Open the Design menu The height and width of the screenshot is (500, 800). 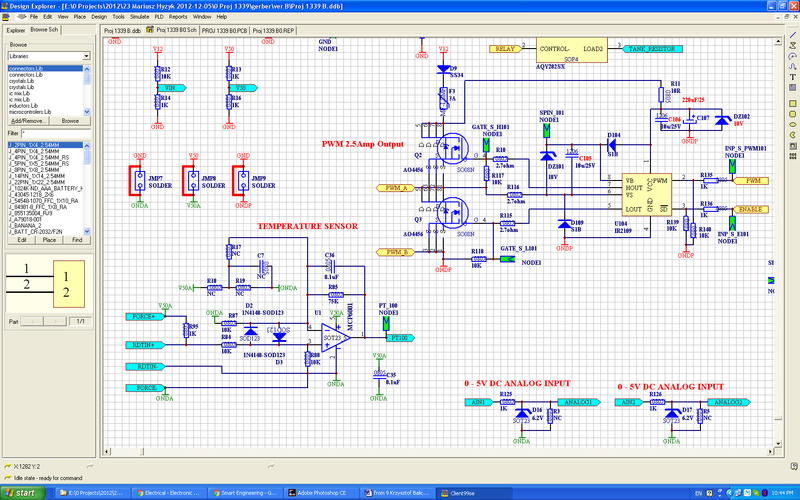99,17
